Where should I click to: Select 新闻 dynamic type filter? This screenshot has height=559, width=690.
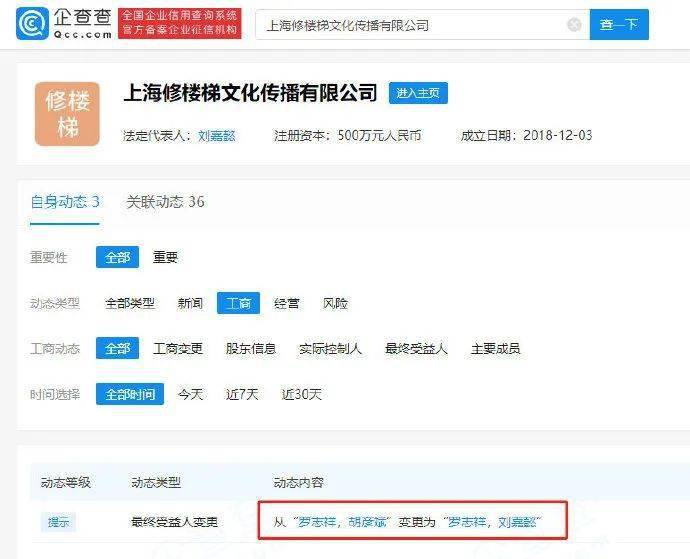tap(190, 303)
